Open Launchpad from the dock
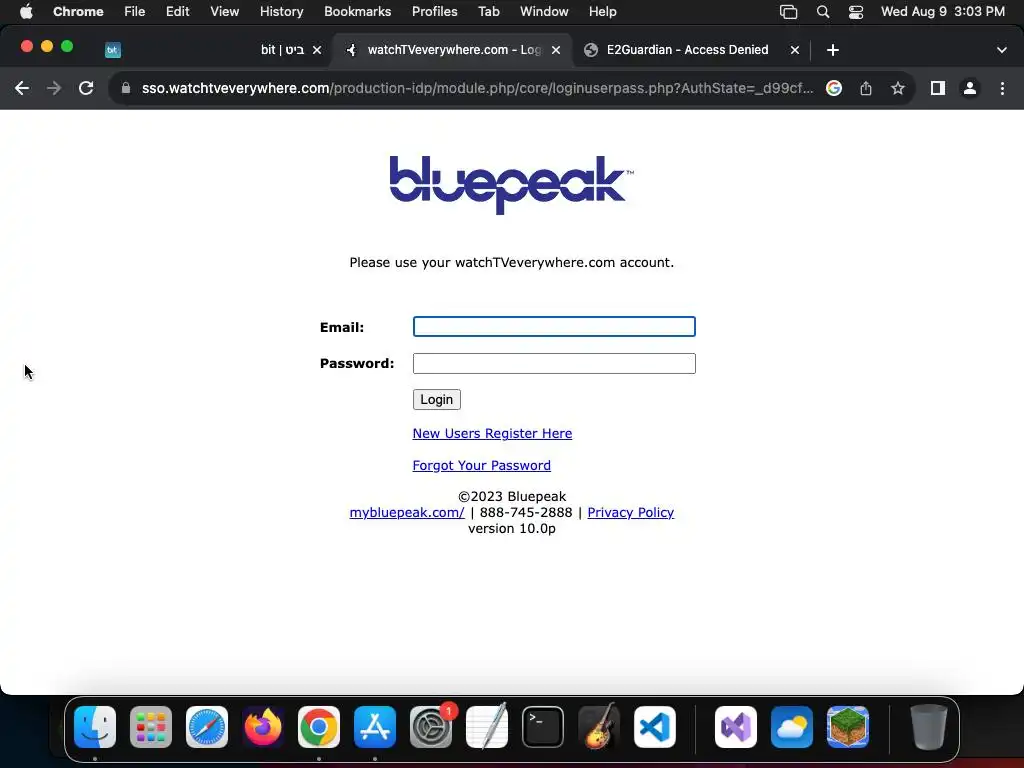This screenshot has height=768, width=1024. click(x=151, y=727)
